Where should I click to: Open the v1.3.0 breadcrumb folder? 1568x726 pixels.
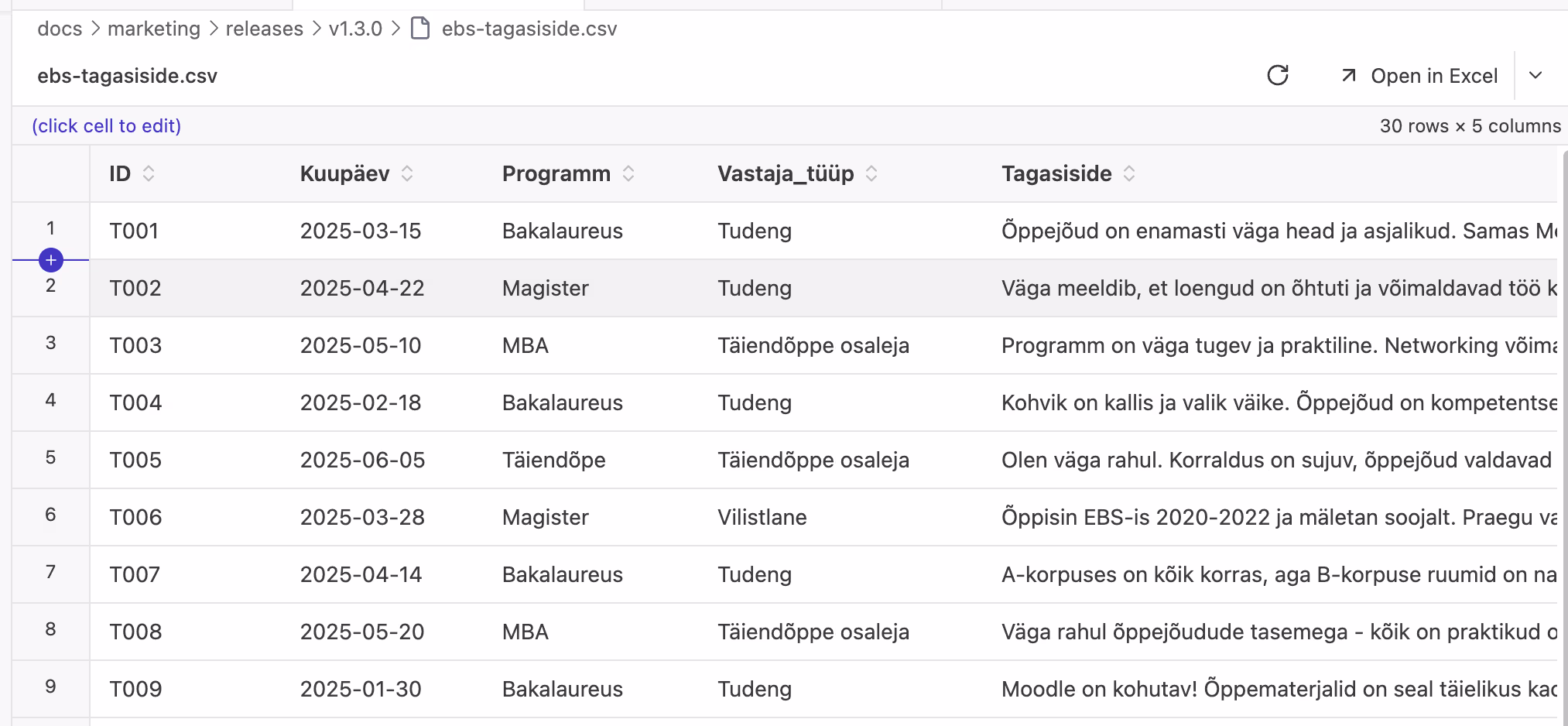tap(355, 29)
